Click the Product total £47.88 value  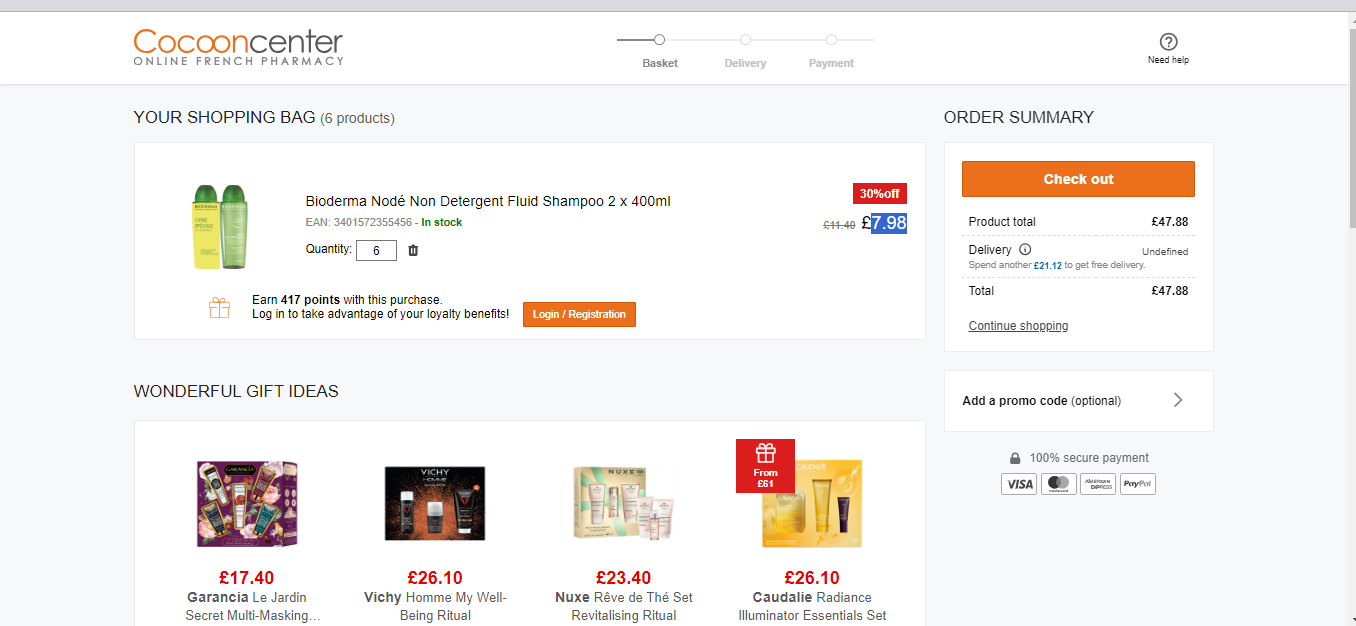[x=1170, y=222]
